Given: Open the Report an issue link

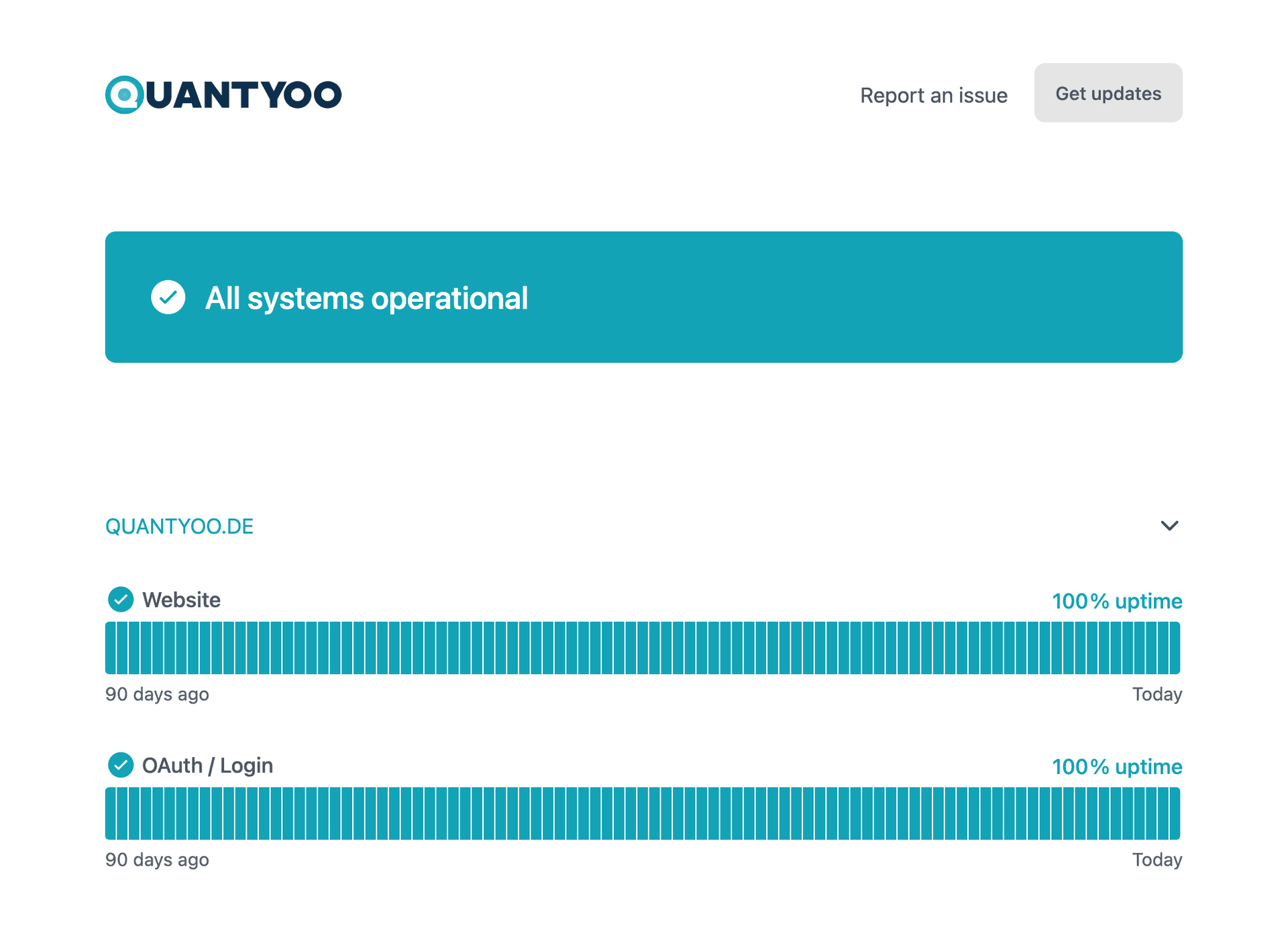Looking at the screenshot, I should tap(934, 95).
